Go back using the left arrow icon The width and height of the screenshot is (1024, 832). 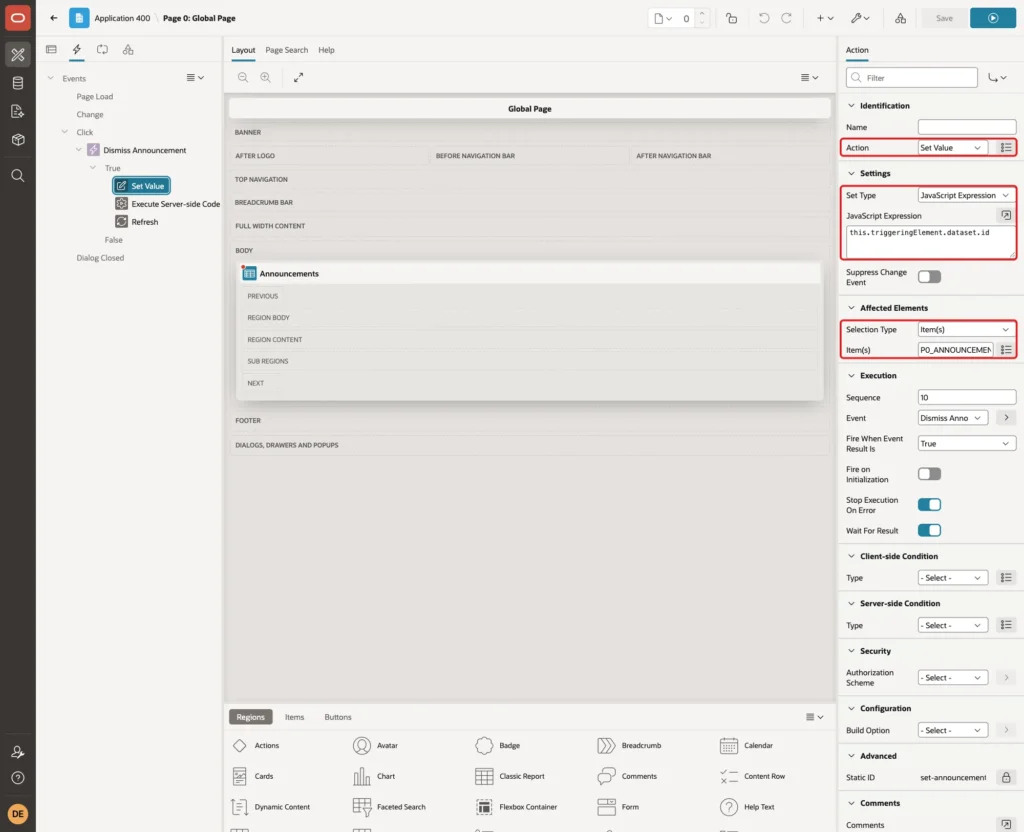click(x=54, y=18)
